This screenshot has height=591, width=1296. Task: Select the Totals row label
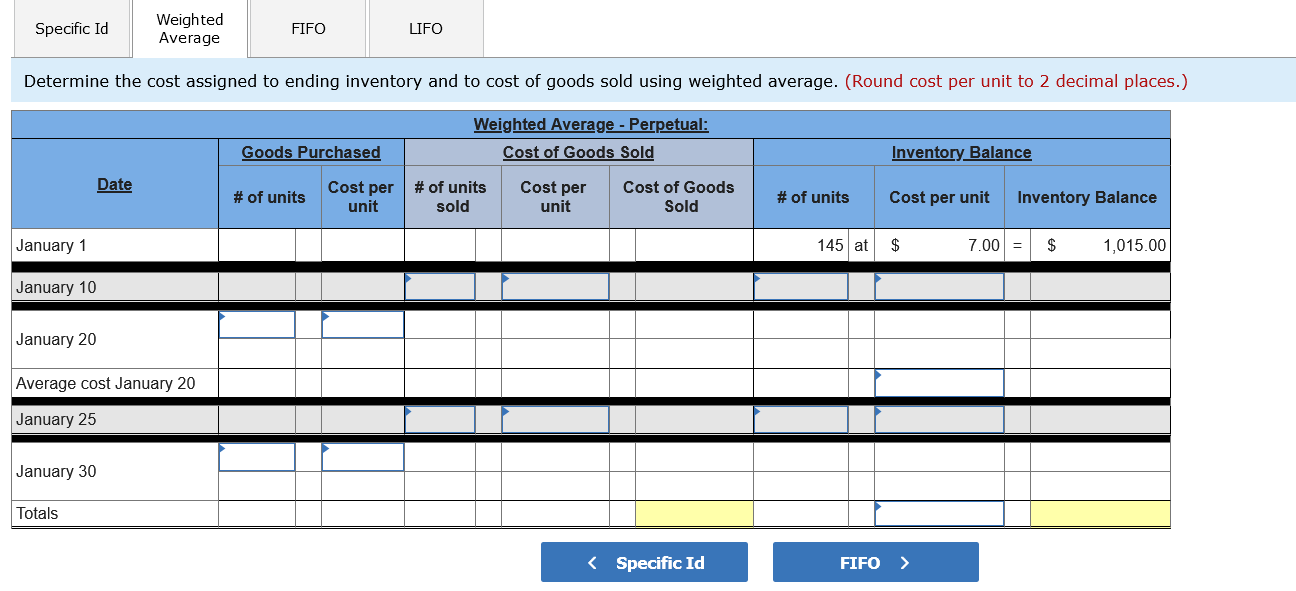pyautogui.click(x=37, y=513)
